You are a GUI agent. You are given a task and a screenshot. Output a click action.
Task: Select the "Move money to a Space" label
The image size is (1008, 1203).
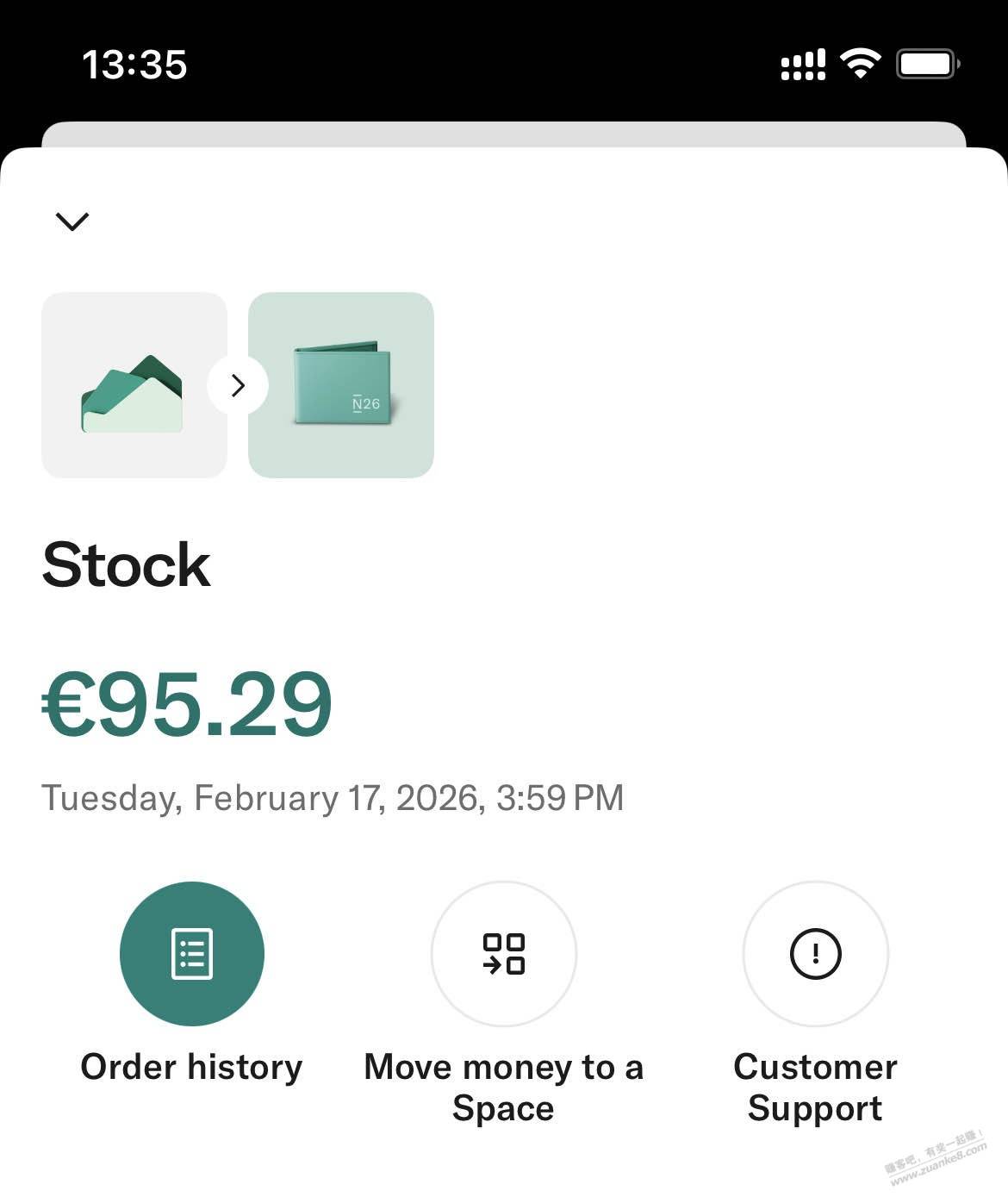[x=504, y=1088]
